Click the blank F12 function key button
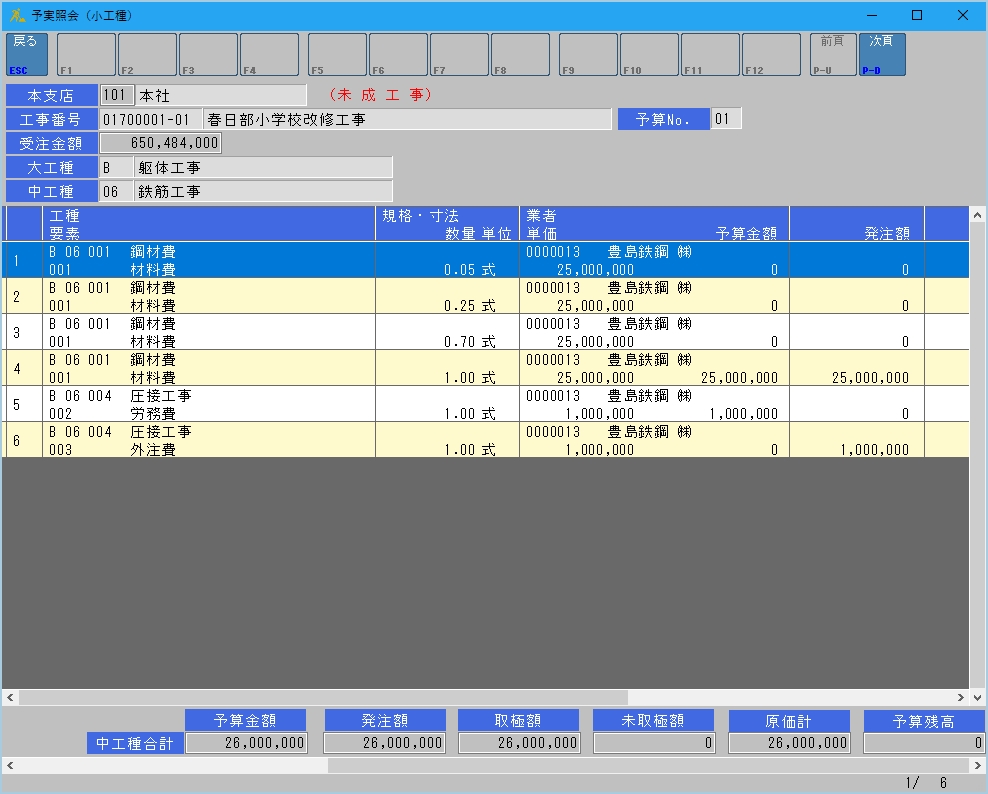The height and width of the screenshot is (794, 988). coord(771,55)
